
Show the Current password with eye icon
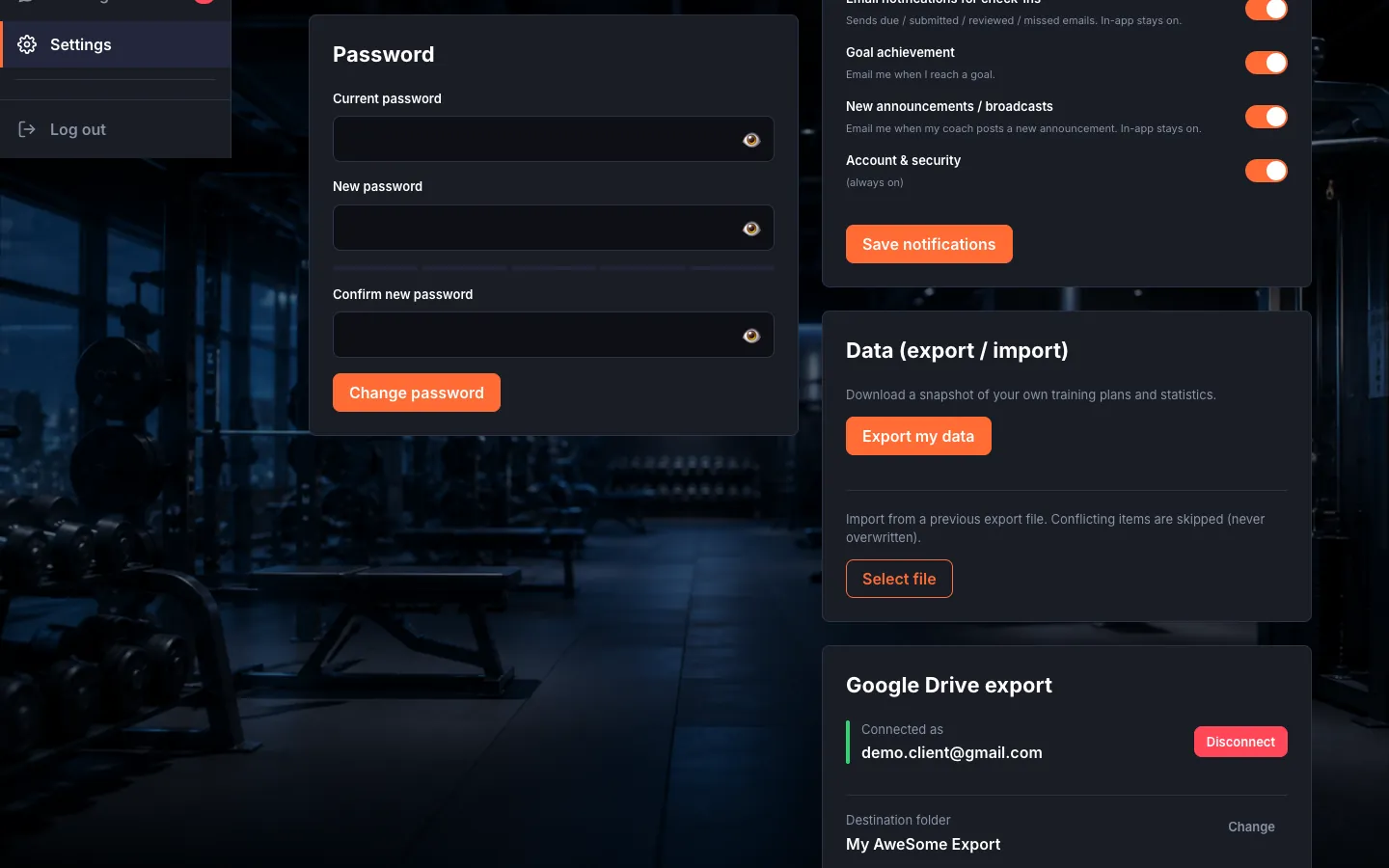click(x=751, y=140)
